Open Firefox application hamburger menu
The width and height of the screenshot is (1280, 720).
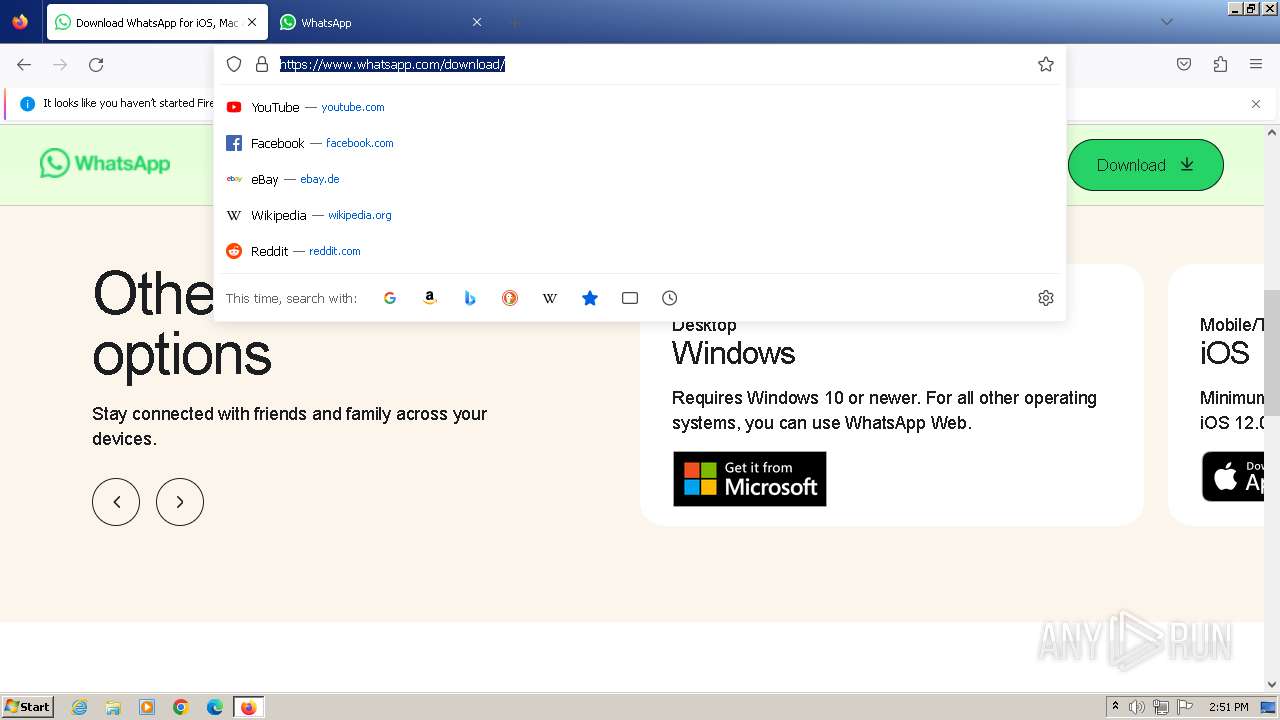(1256, 64)
